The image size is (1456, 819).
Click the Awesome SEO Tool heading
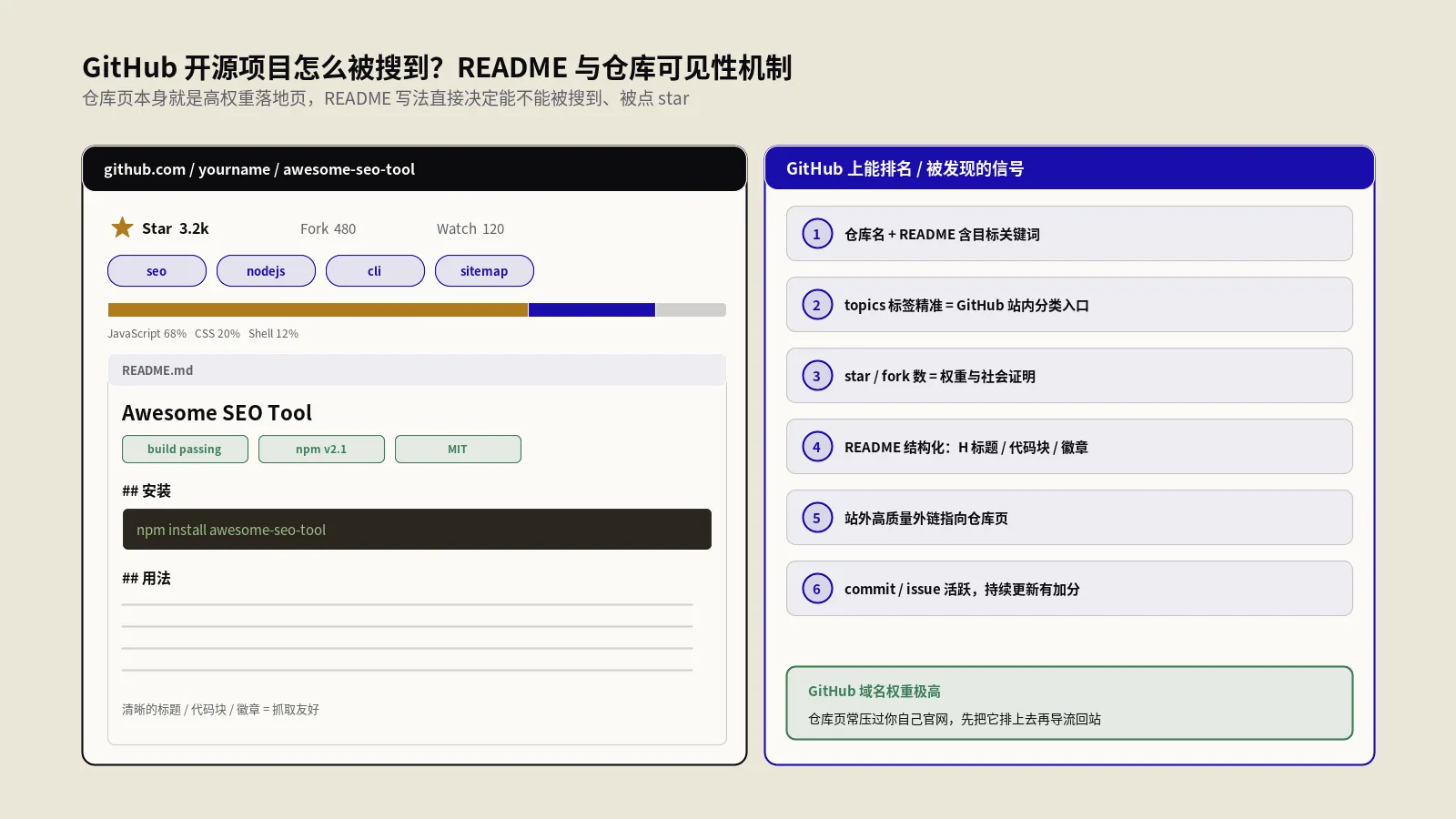click(217, 413)
